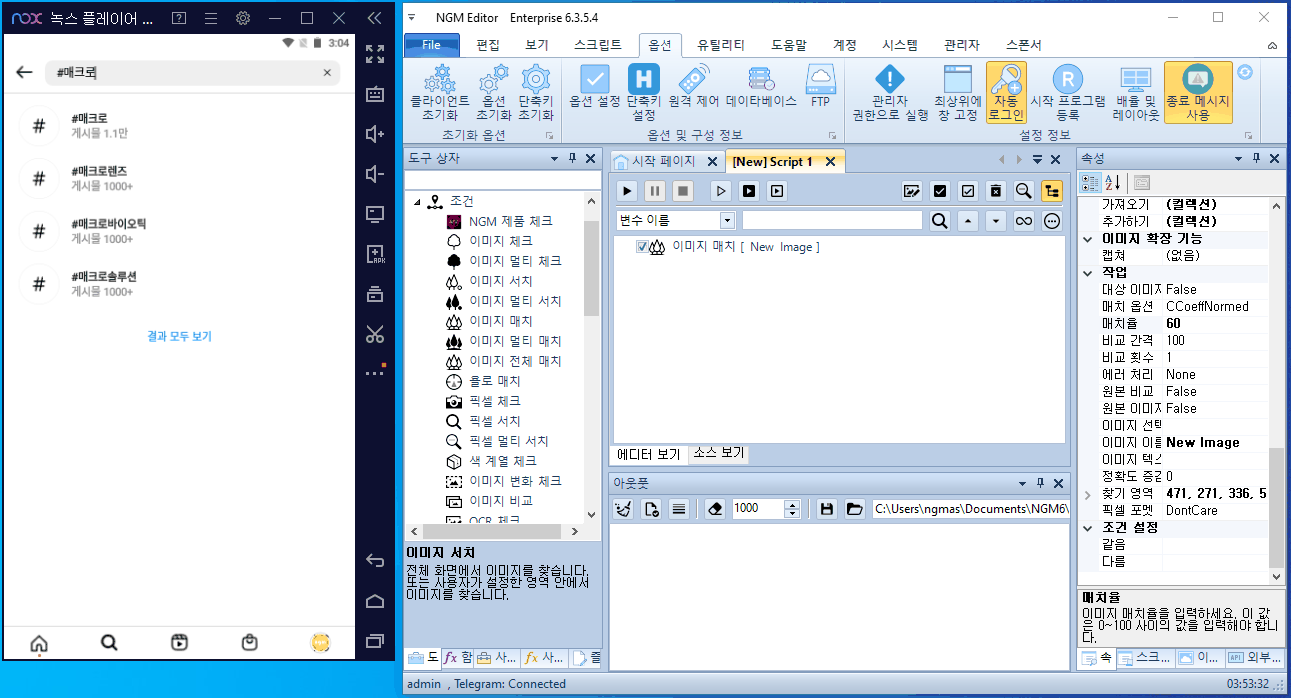The width and height of the screenshot is (1291, 698).
Task: Click the 매치율 value field showing 60
Action: click(1215, 324)
